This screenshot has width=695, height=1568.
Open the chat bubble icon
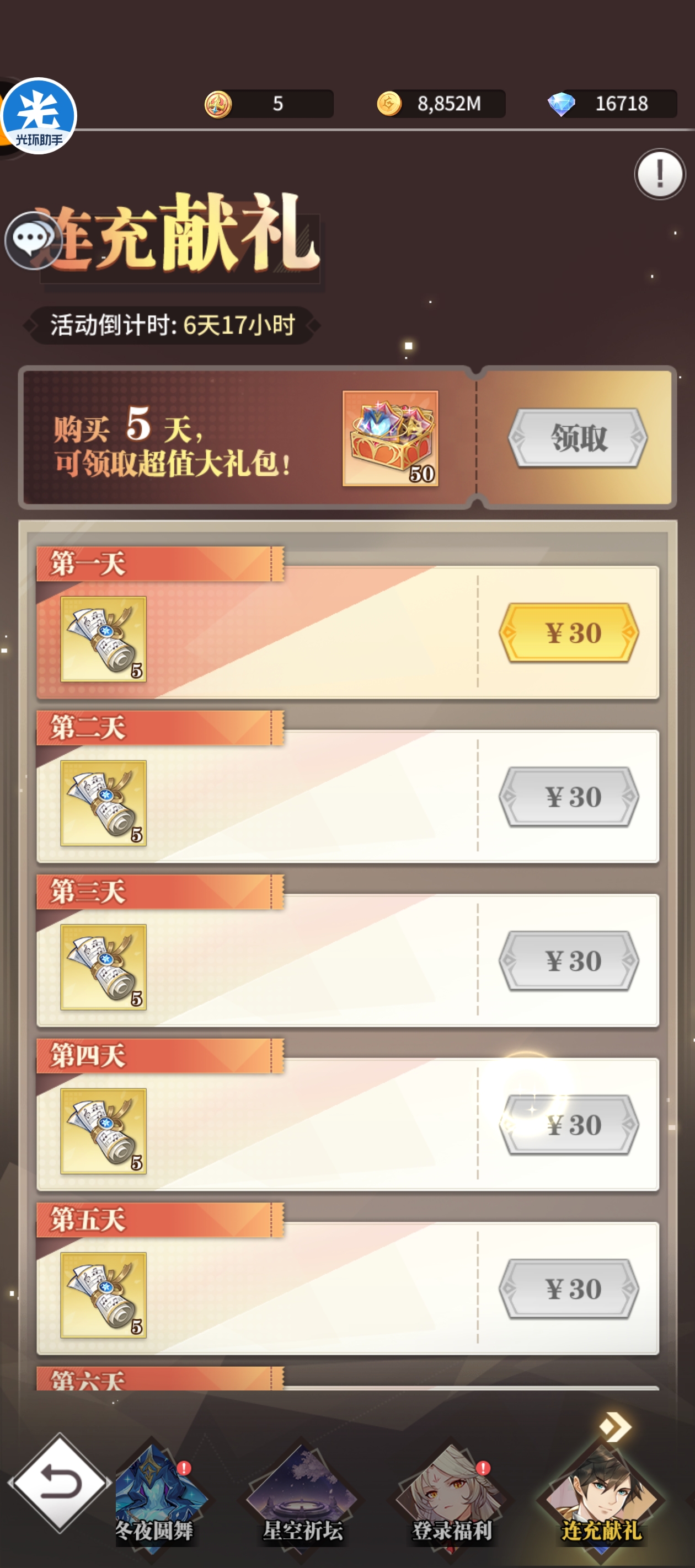pyautogui.click(x=33, y=240)
